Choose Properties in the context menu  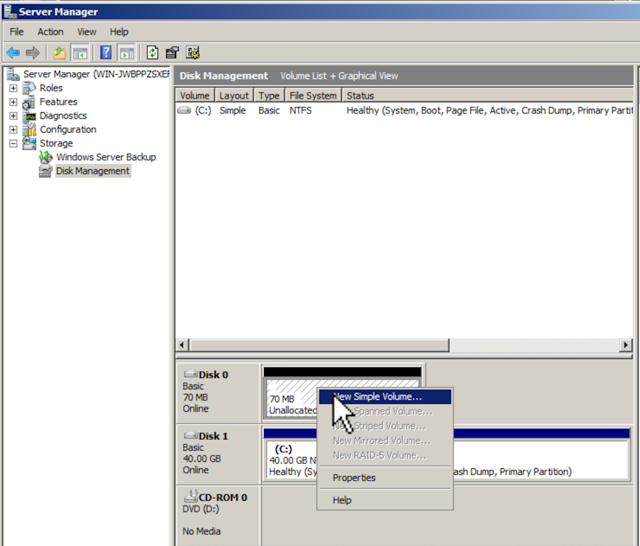[x=385, y=477]
